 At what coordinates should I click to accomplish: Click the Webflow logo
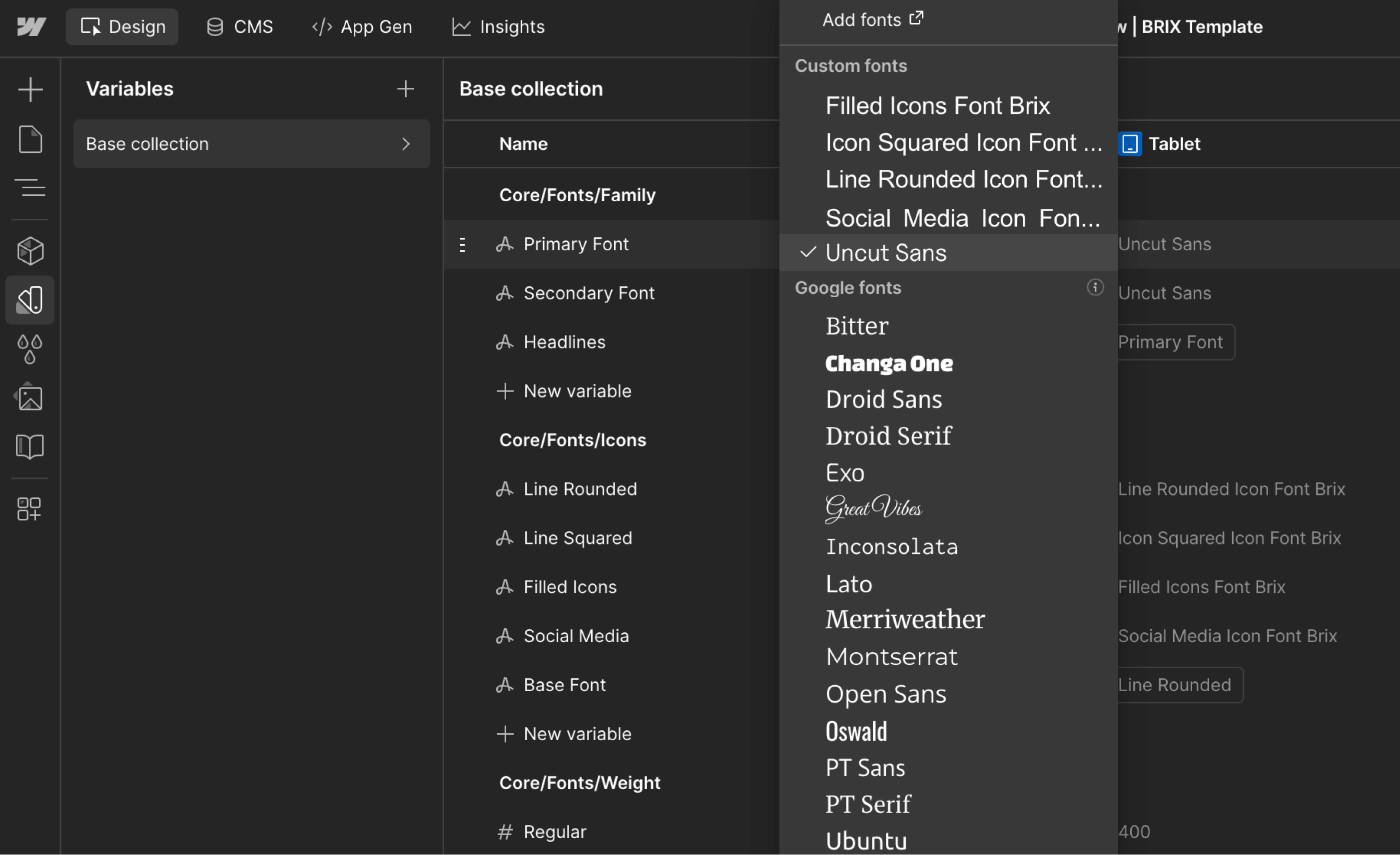[31, 26]
